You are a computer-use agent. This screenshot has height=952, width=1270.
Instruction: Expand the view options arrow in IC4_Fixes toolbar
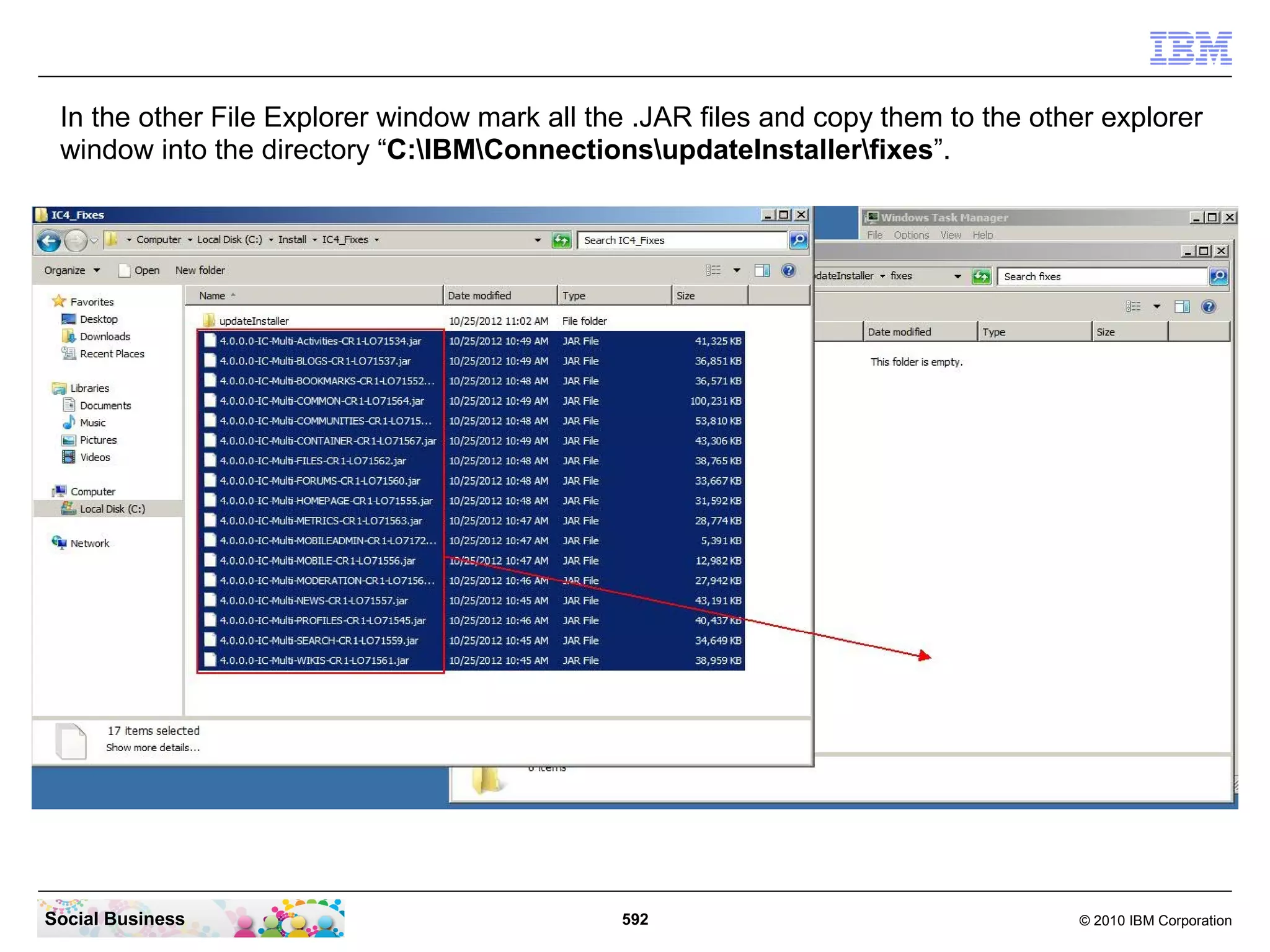pyautogui.click(x=737, y=270)
